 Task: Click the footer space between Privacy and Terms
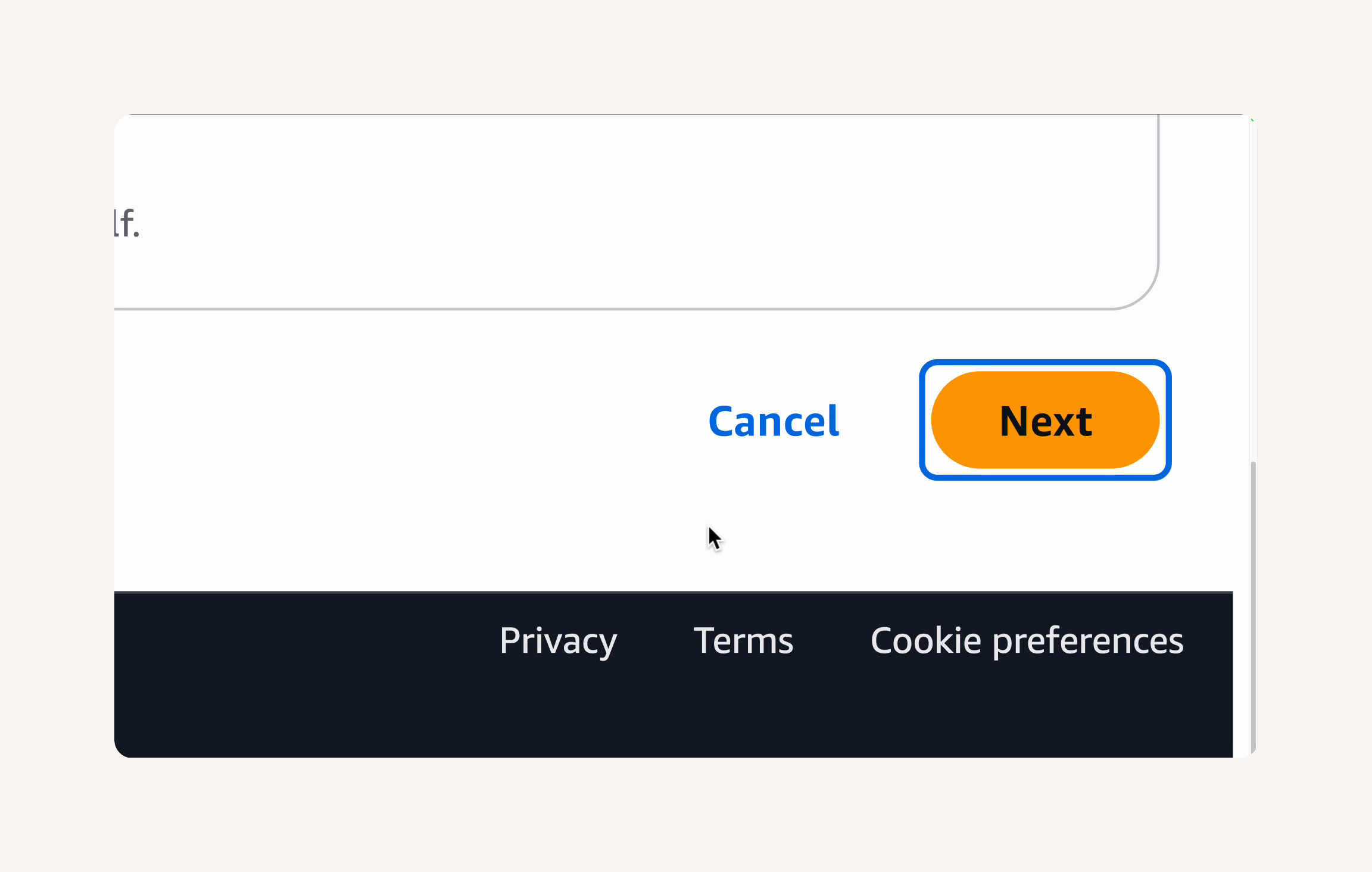coord(656,641)
